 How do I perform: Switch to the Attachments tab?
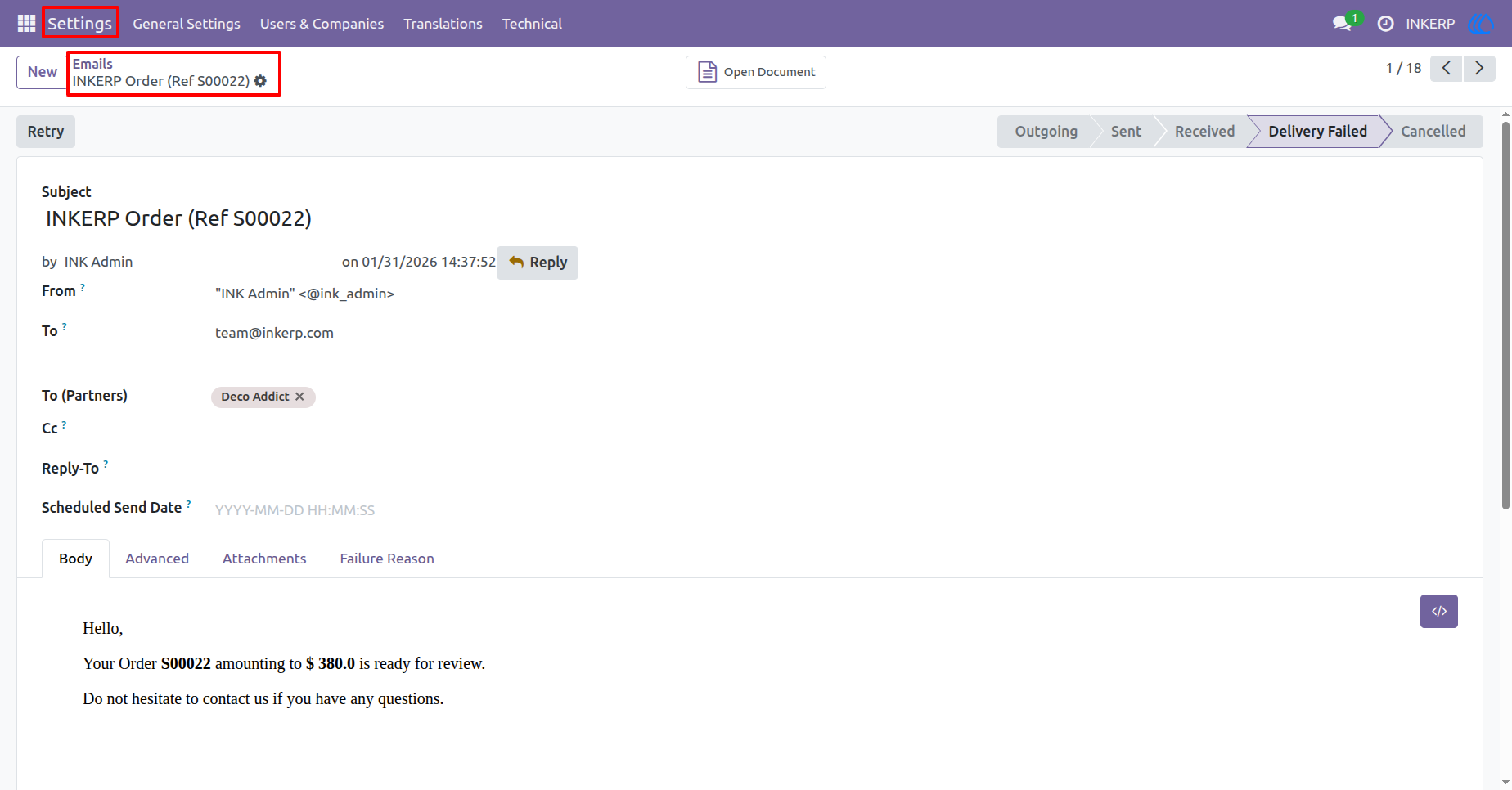[264, 559]
